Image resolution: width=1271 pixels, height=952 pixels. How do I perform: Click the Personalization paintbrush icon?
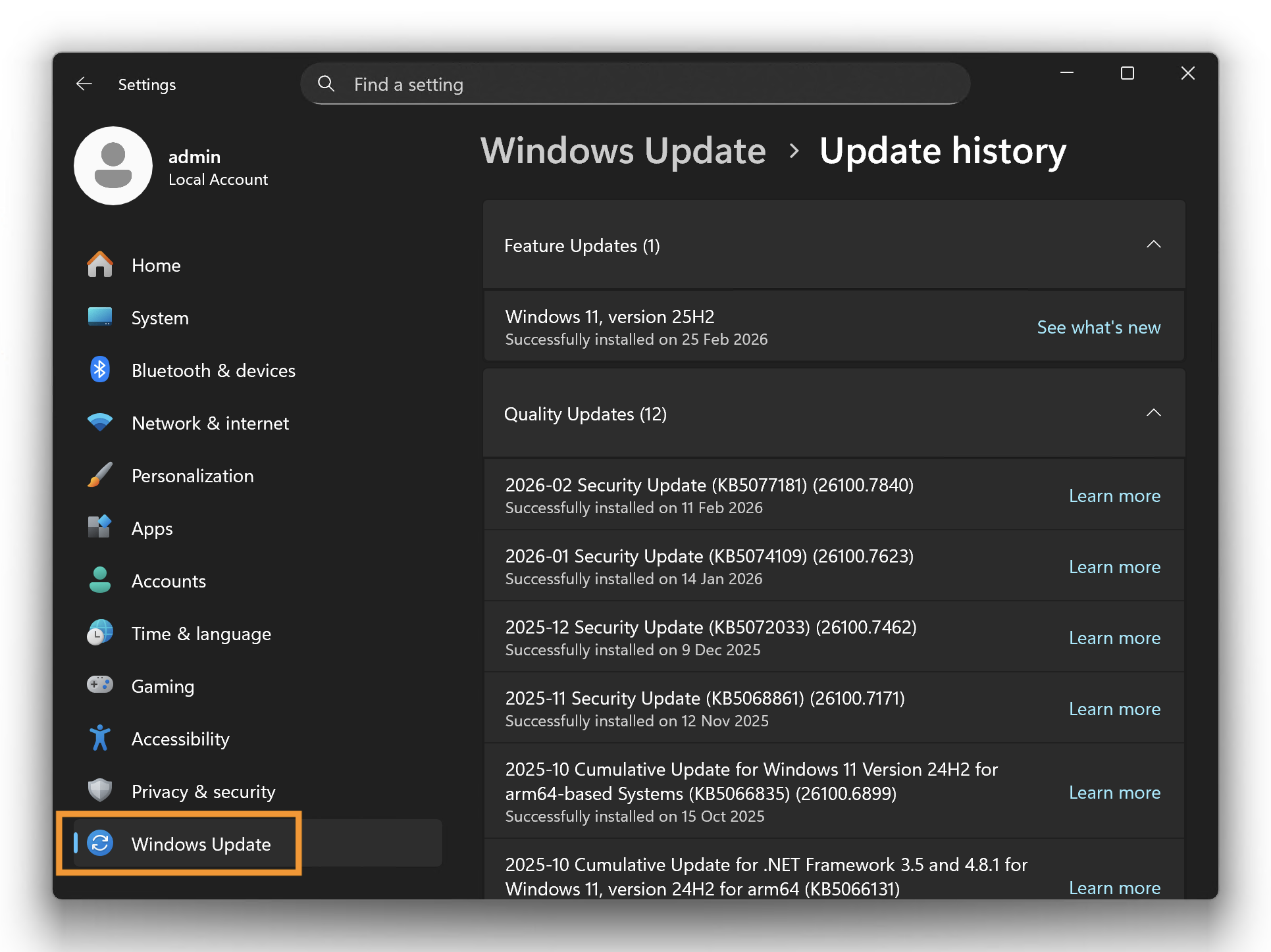[x=100, y=475]
